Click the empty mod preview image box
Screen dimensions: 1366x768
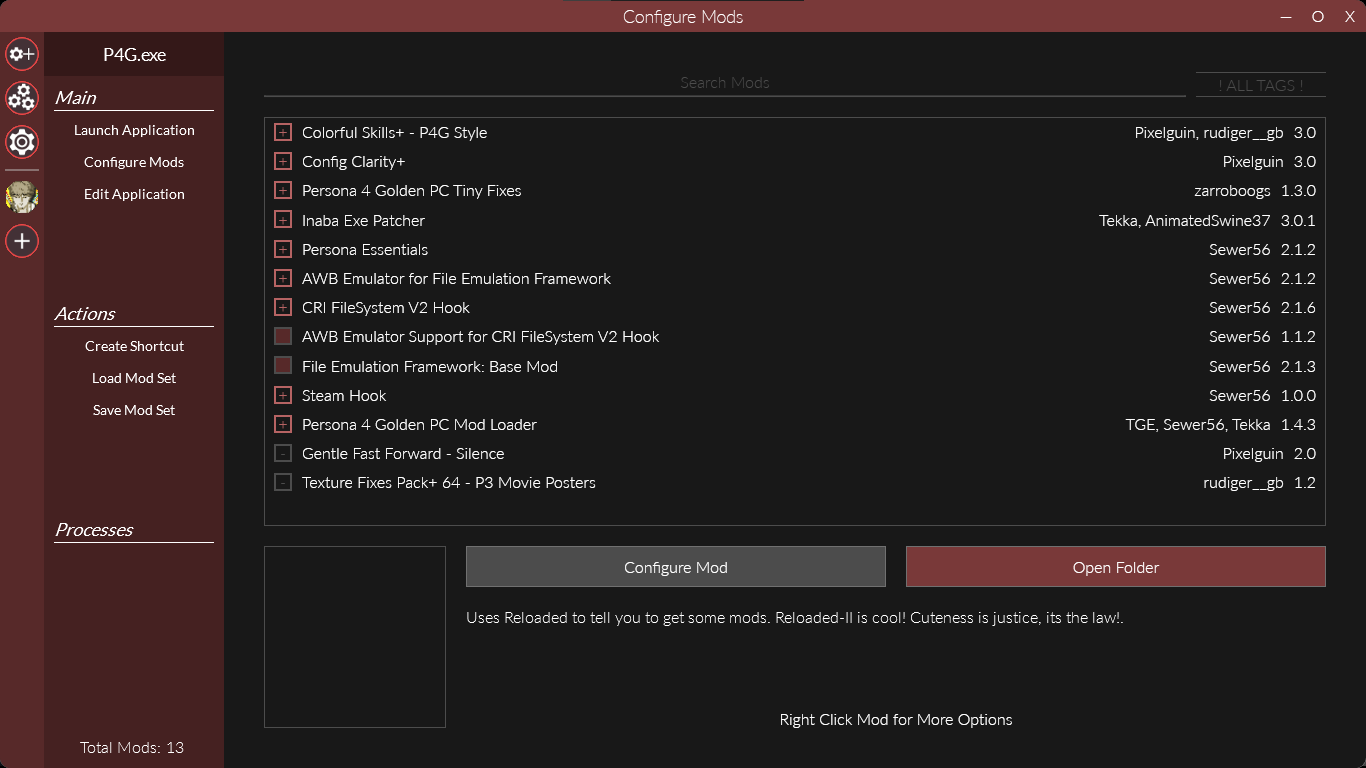pos(355,637)
